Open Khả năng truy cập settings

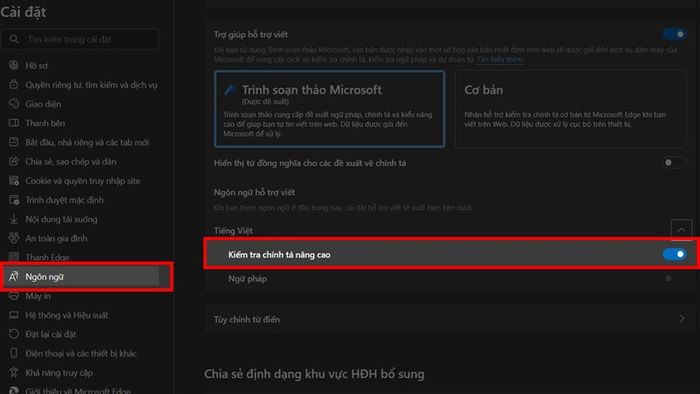[x=59, y=373]
